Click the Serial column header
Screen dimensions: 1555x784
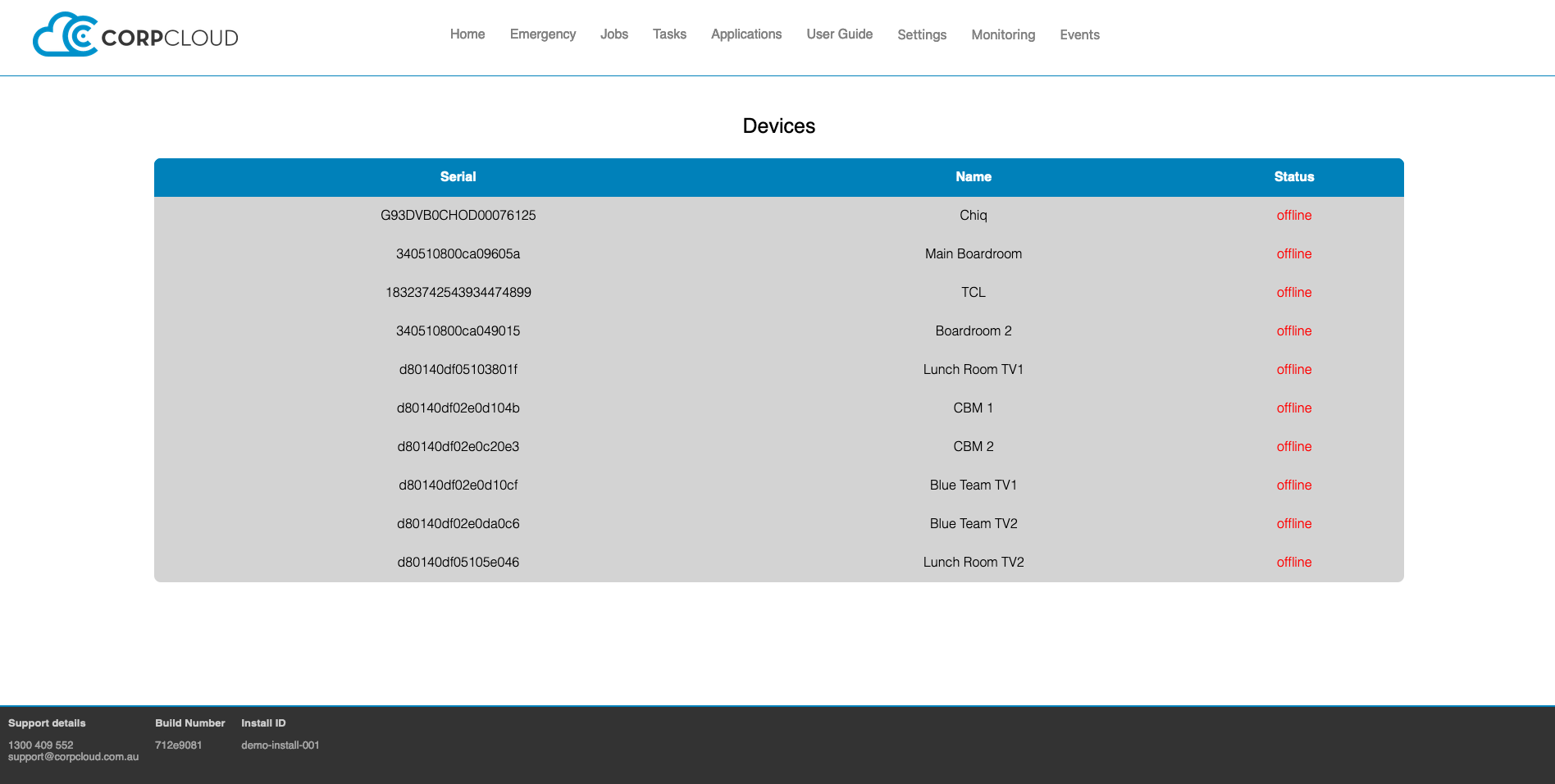tap(458, 177)
